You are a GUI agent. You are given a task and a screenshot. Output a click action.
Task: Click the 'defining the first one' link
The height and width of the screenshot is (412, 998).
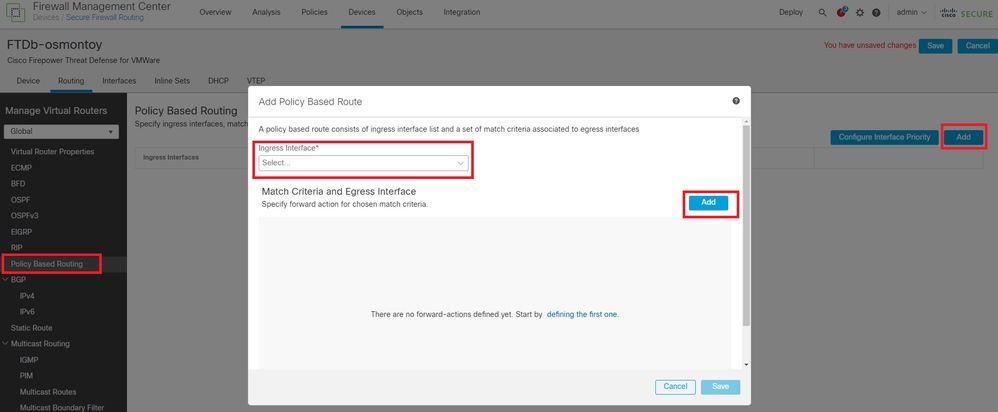582,314
